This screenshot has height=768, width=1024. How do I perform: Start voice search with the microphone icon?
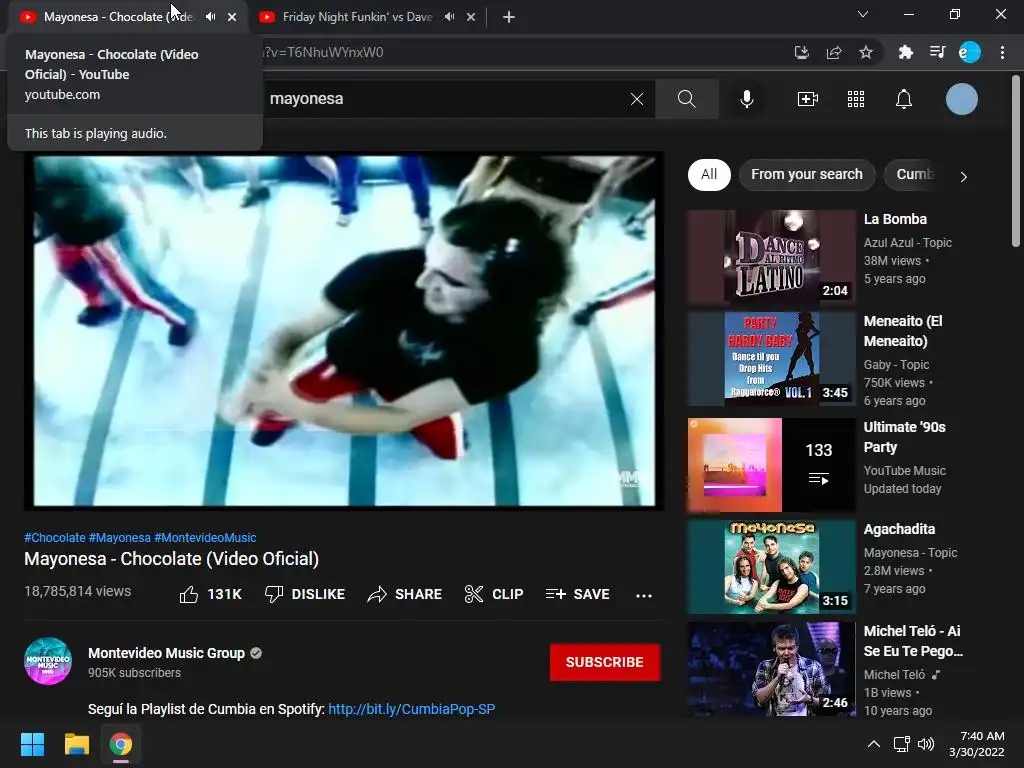746,99
